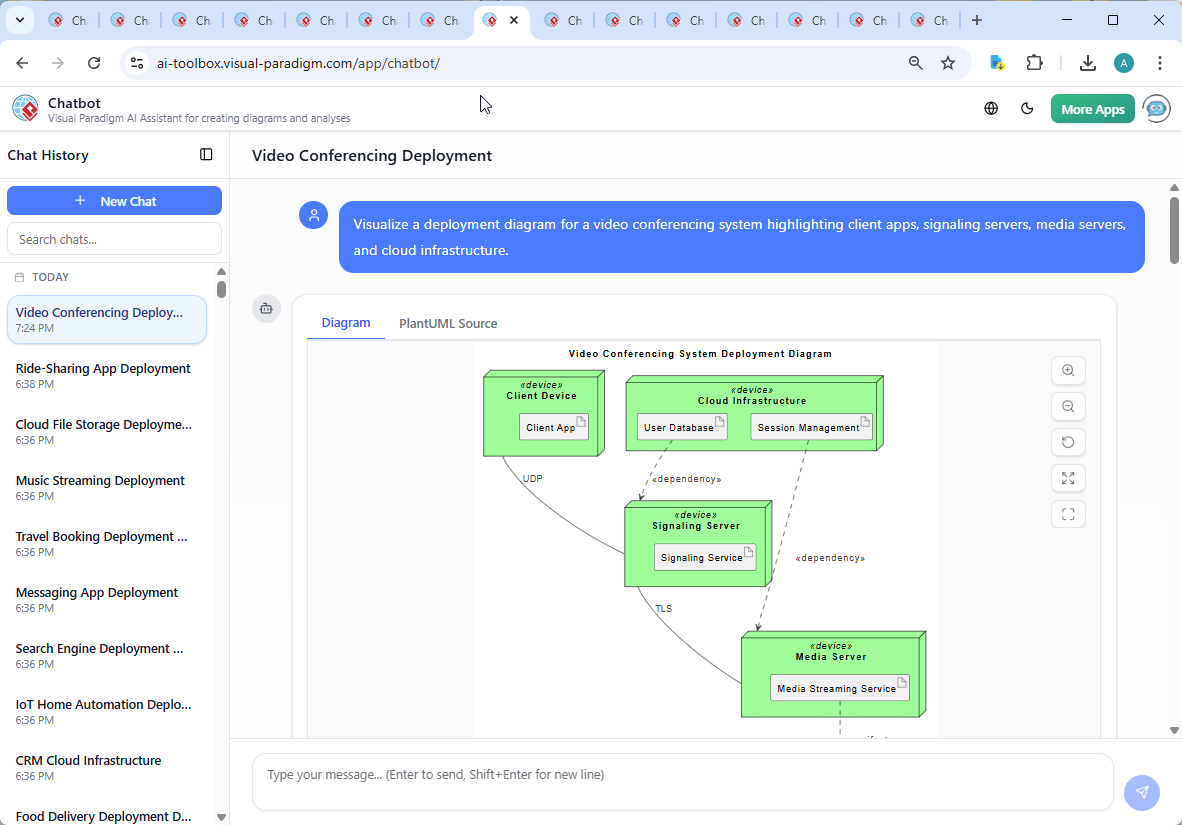Open the Chrome three-dot menu
Viewport: 1182px width, 825px height.
tap(1160, 62)
